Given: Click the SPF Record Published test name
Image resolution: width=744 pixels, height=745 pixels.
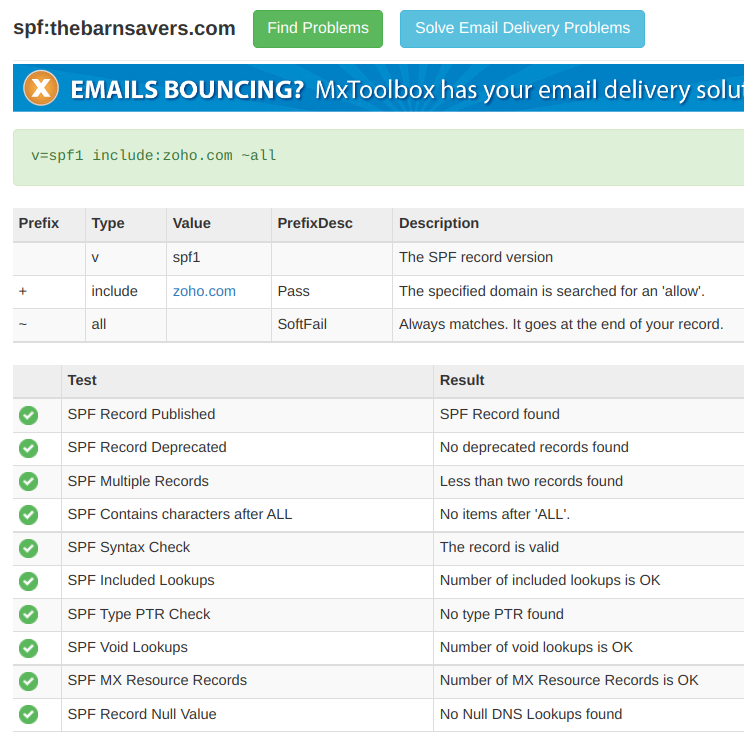Looking at the screenshot, I should [x=142, y=414].
